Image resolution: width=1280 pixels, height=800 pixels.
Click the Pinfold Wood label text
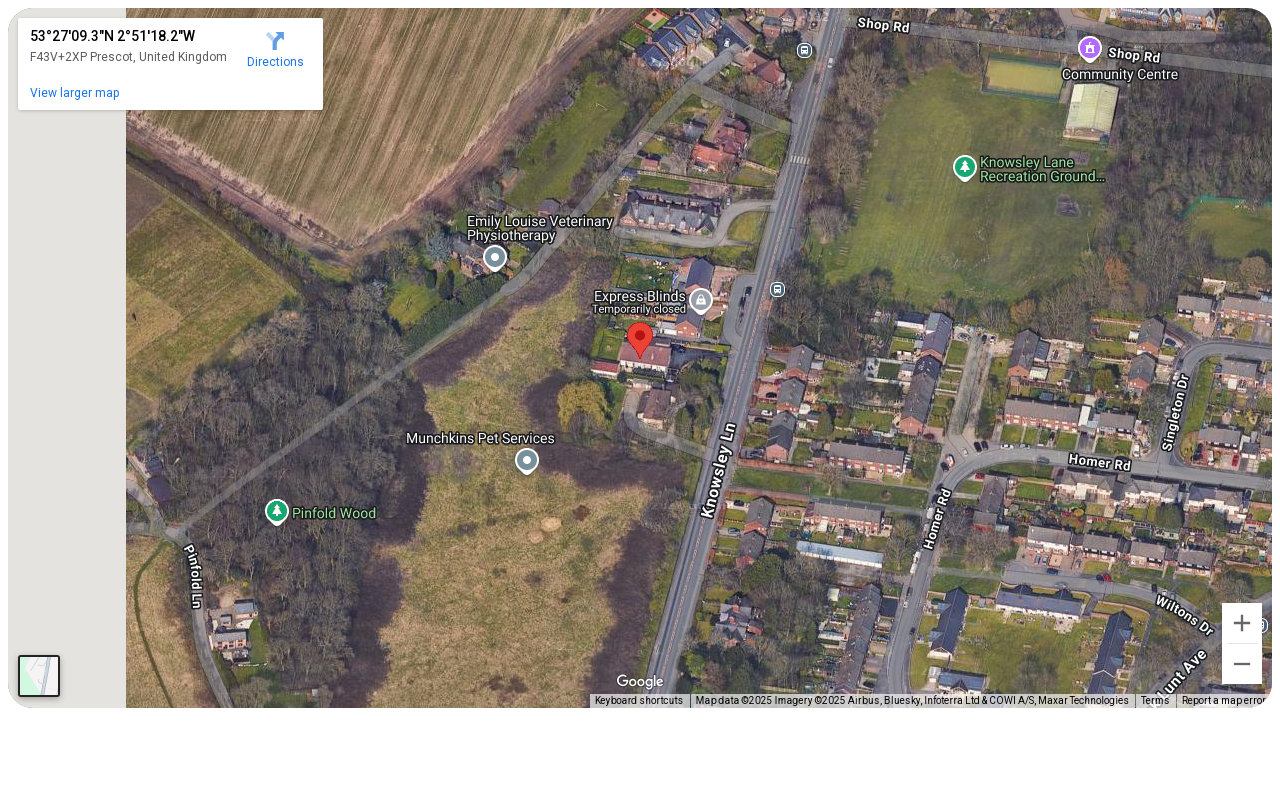pyautogui.click(x=334, y=513)
